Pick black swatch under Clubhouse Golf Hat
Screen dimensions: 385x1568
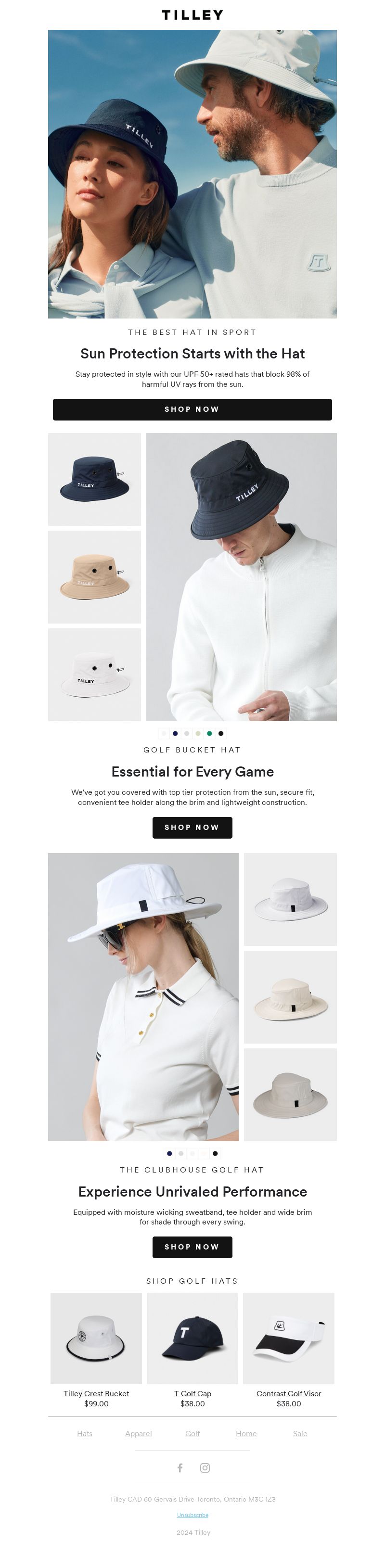coord(215,1153)
